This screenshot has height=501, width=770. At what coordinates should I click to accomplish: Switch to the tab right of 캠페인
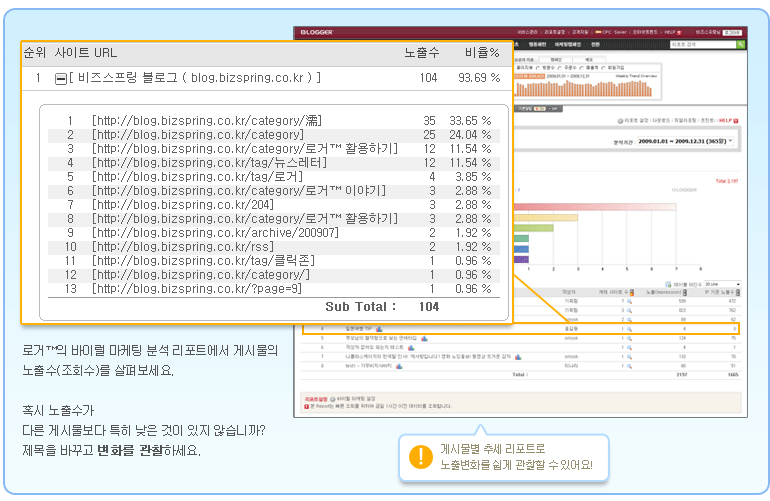point(589,59)
